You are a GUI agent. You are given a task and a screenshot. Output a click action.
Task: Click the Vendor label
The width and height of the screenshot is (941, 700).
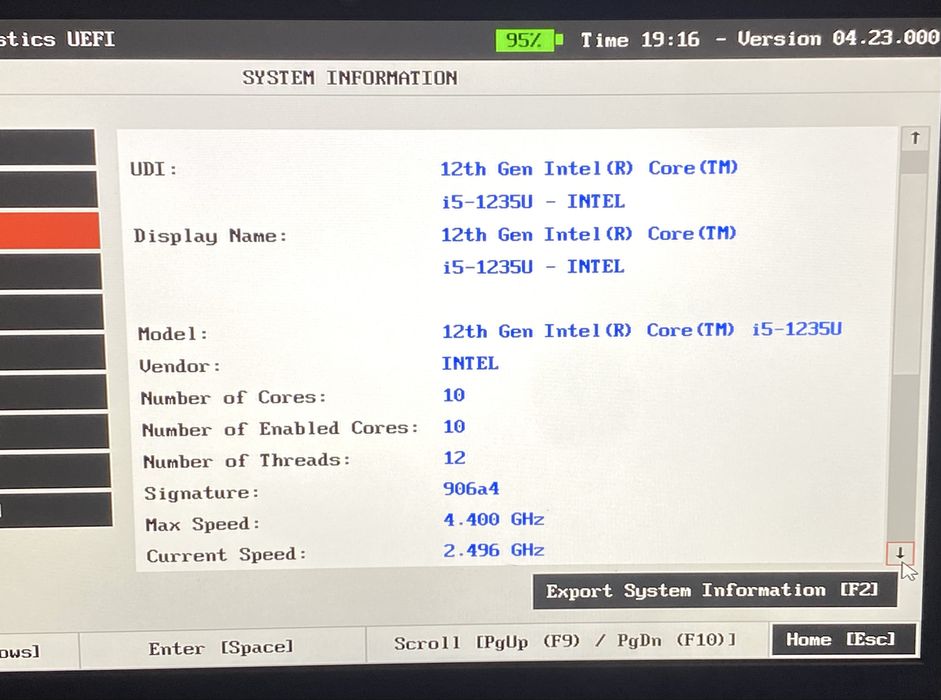179,366
